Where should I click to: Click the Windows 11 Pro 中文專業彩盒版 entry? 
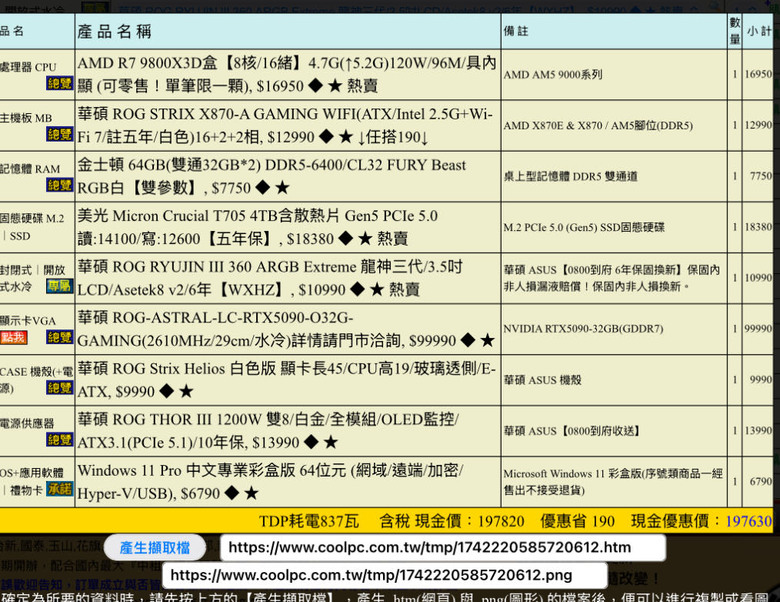coord(271,482)
